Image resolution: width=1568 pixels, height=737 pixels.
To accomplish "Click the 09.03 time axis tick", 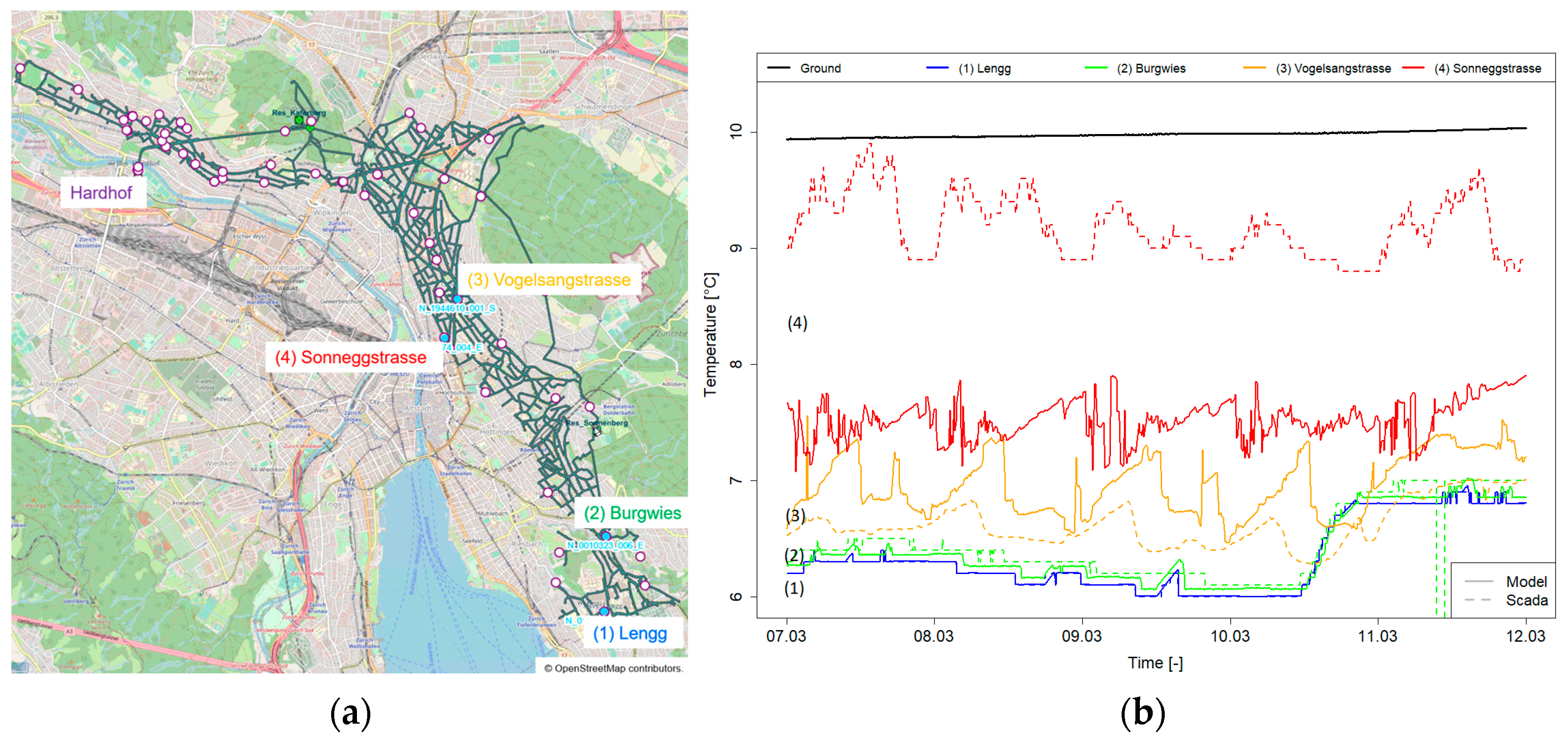I will point(1082,636).
